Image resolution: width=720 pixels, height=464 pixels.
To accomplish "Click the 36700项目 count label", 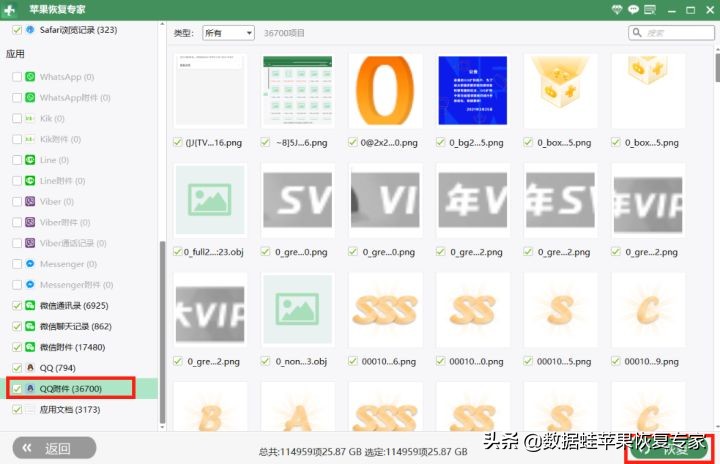I will click(284, 33).
